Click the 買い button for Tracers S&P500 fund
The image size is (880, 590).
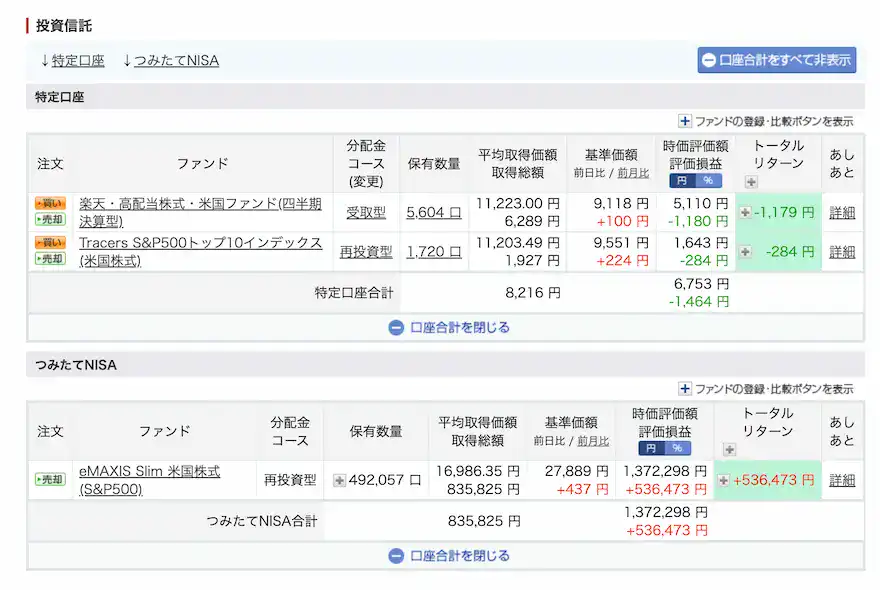[x=50, y=242]
